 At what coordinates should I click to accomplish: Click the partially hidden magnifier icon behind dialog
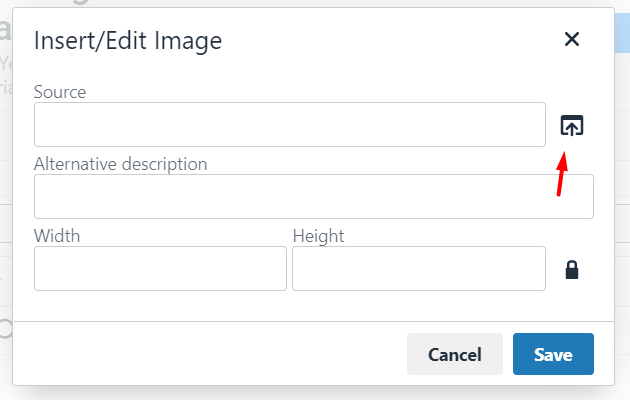tap(6, 329)
